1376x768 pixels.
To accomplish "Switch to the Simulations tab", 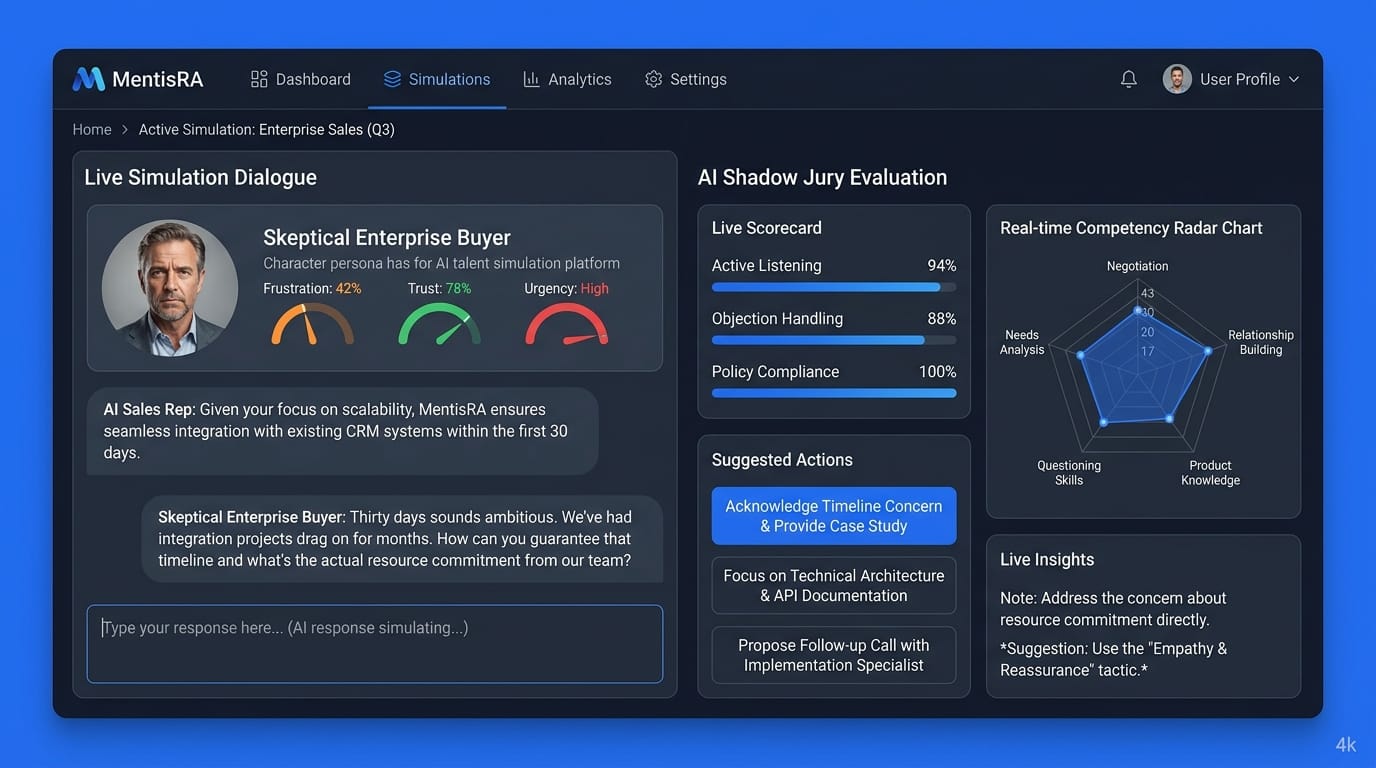I will (x=437, y=79).
